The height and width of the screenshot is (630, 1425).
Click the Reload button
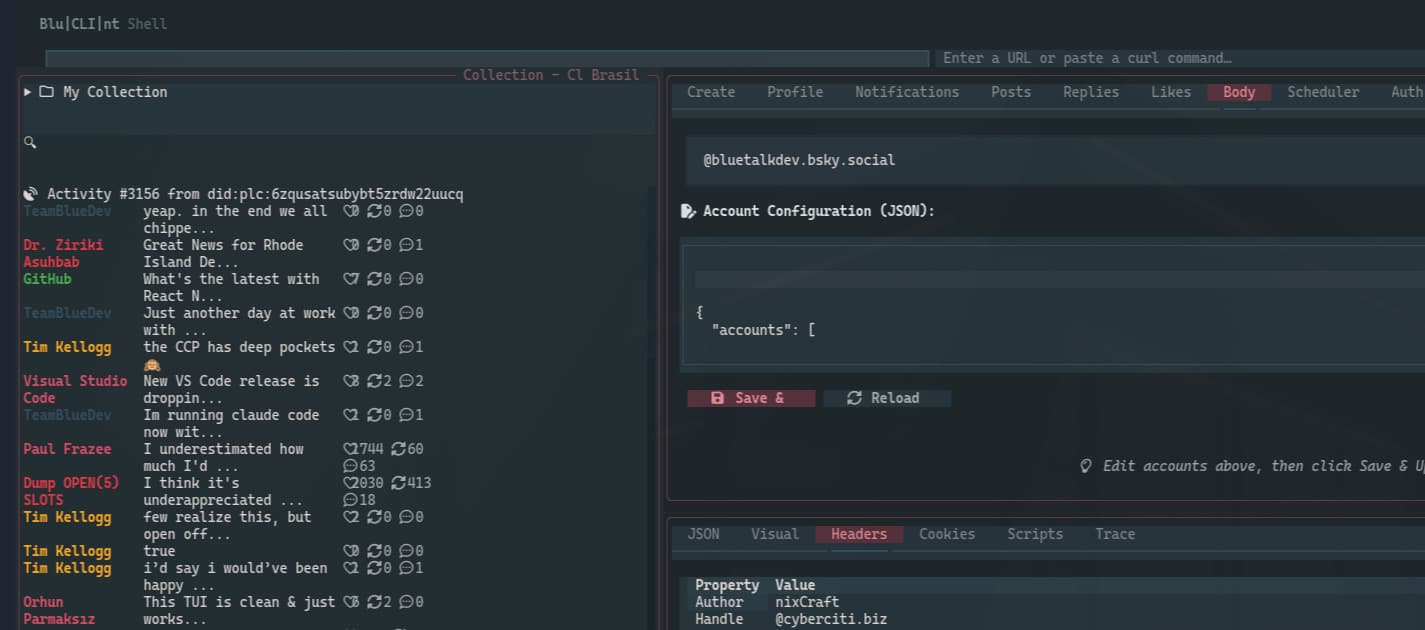(x=886, y=397)
